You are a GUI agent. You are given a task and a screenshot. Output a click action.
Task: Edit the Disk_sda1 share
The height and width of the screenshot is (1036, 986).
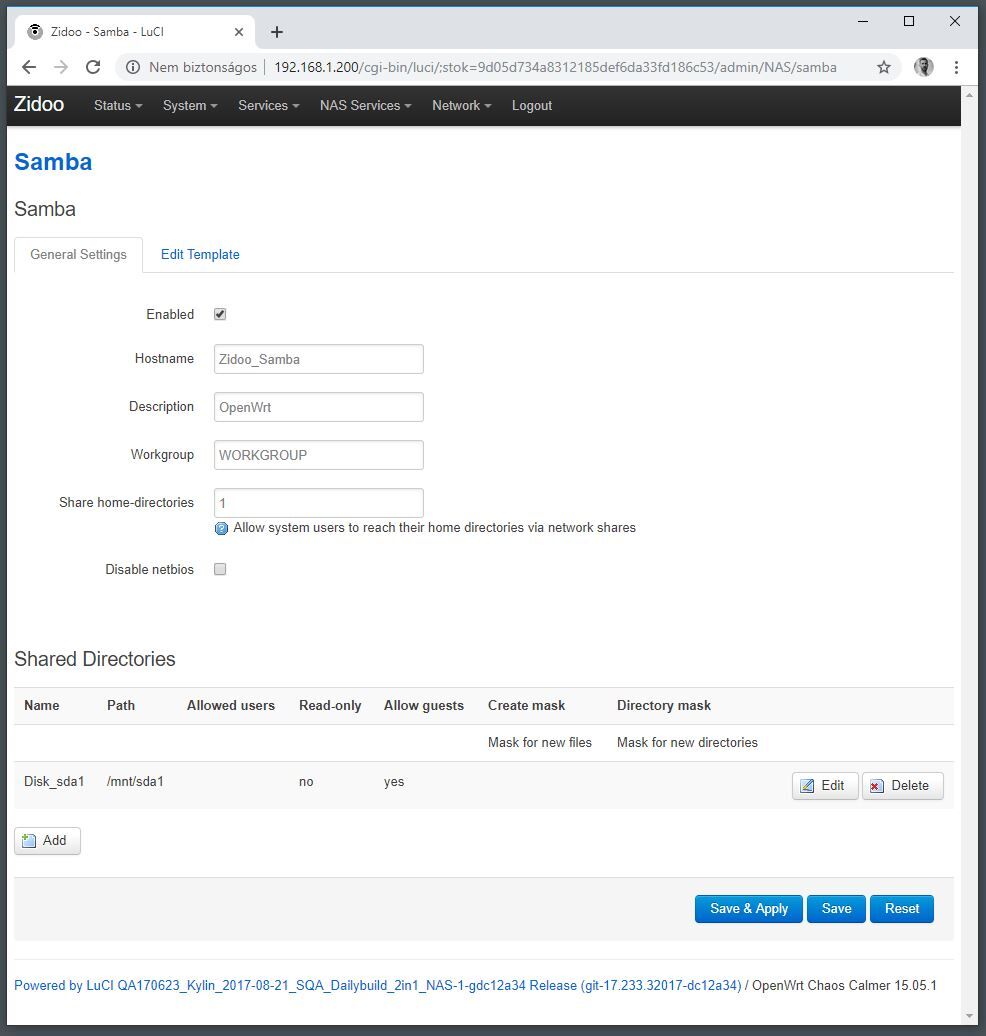[x=825, y=786]
